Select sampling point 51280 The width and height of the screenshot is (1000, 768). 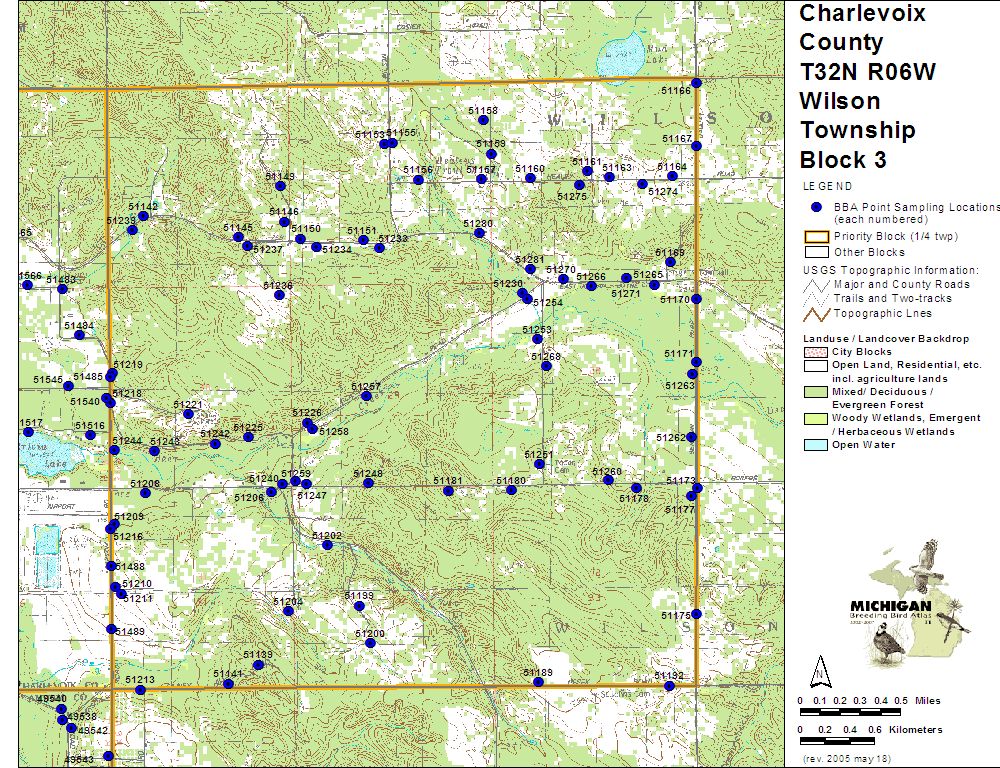point(480,233)
